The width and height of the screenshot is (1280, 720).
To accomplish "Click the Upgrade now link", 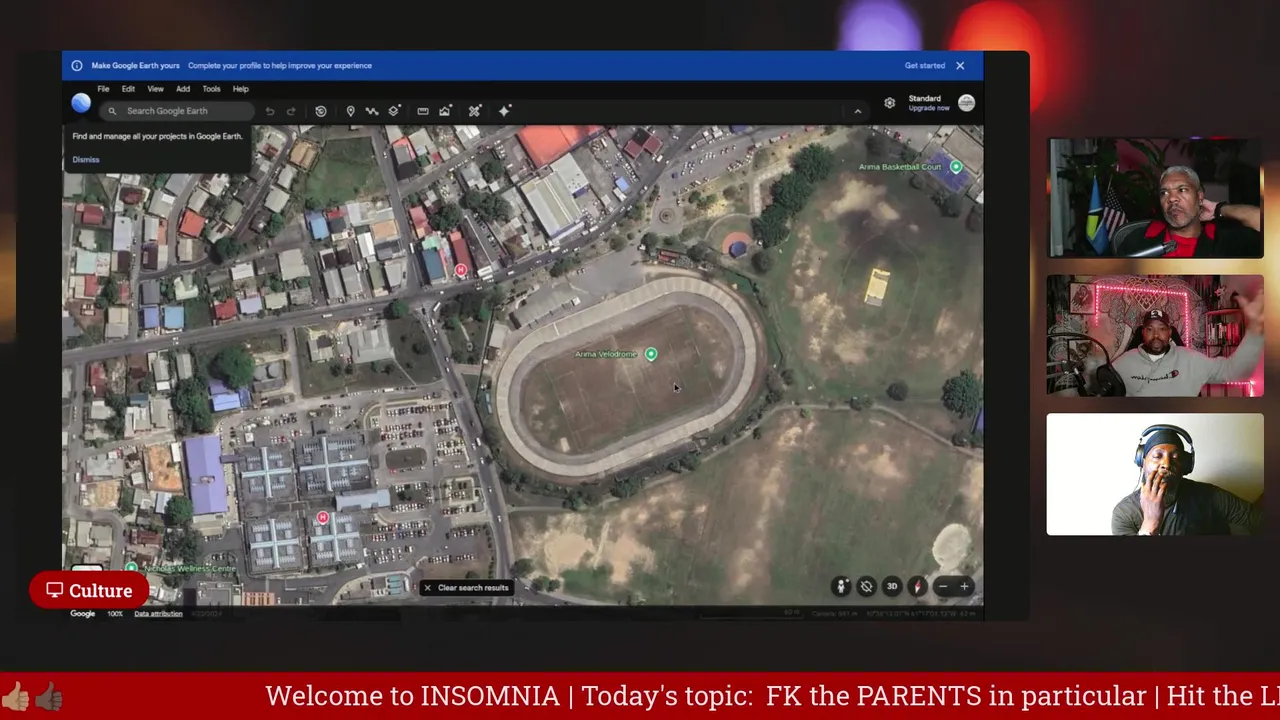I will (x=929, y=108).
